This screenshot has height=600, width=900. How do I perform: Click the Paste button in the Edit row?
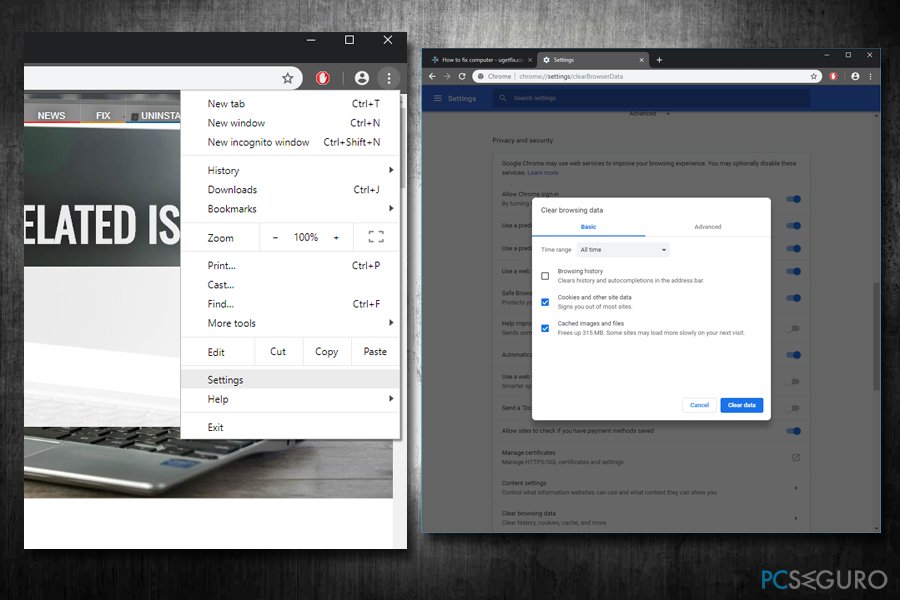tap(375, 351)
